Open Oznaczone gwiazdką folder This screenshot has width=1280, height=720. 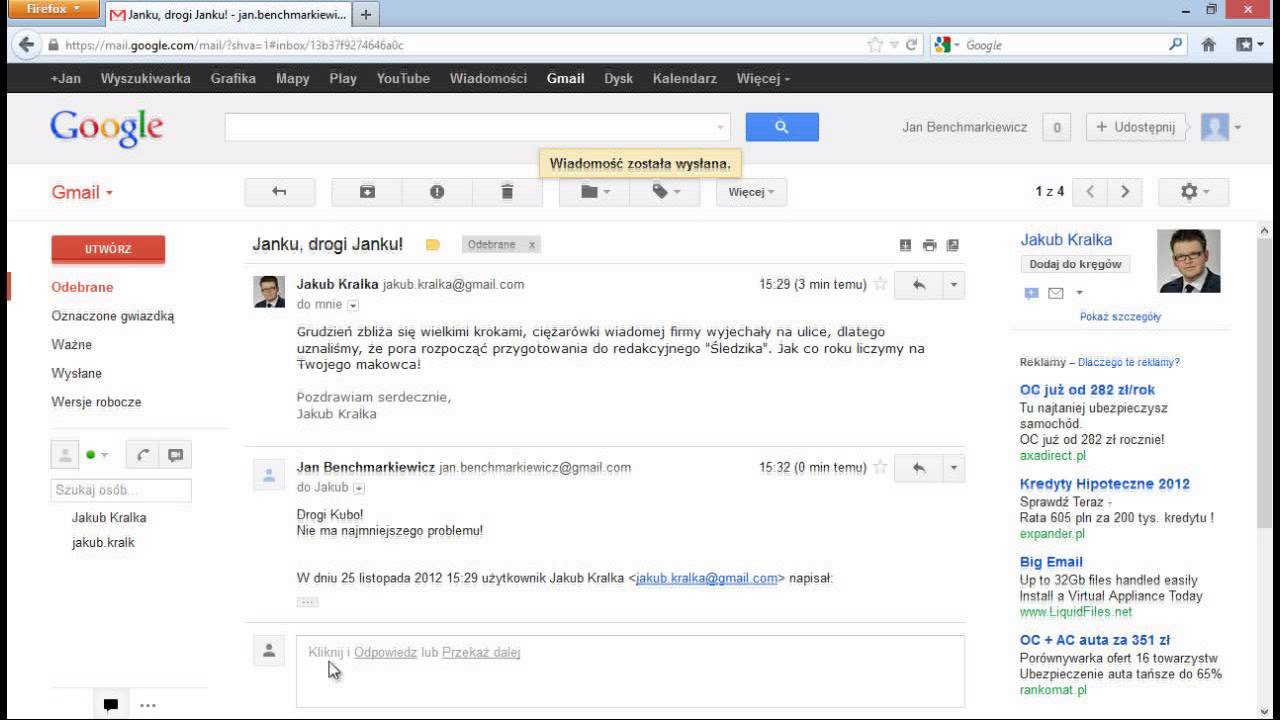pyautogui.click(x=113, y=316)
